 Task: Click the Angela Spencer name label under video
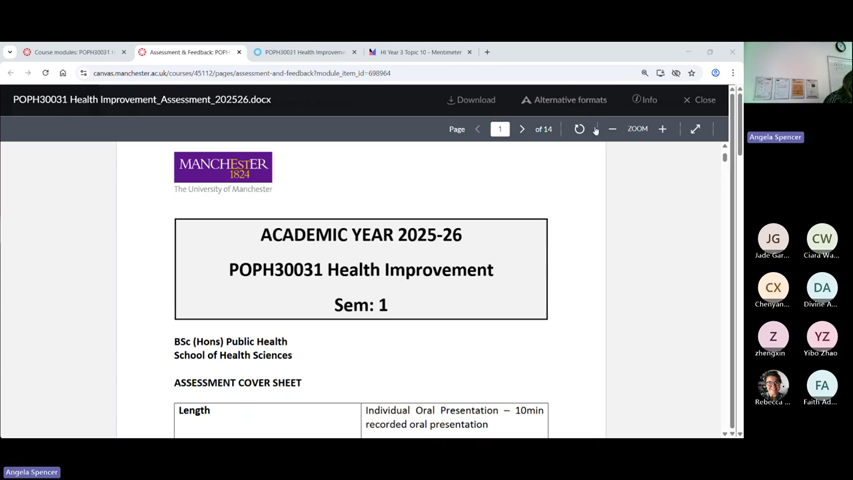pyautogui.click(x=775, y=137)
